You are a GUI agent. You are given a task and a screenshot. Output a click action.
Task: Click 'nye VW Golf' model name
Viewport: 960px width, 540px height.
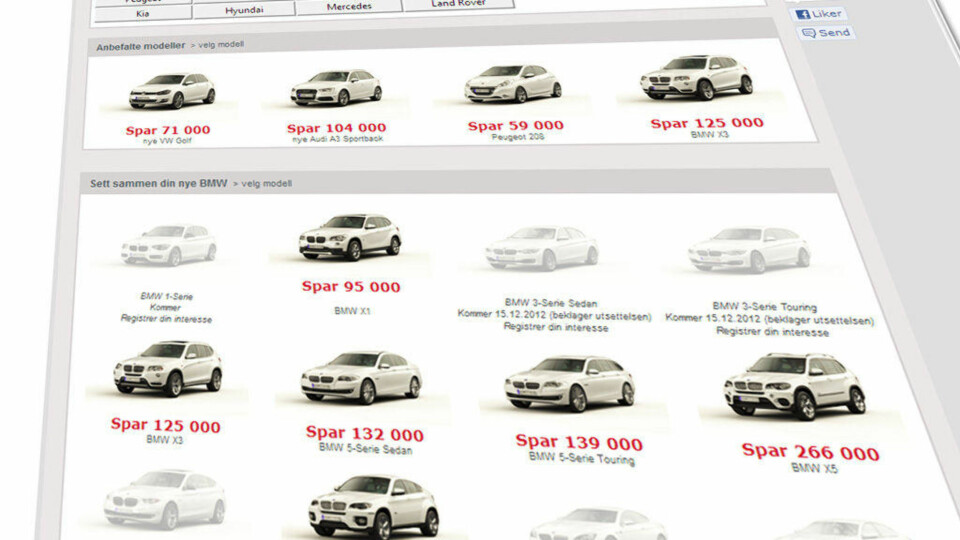pos(167,141)
